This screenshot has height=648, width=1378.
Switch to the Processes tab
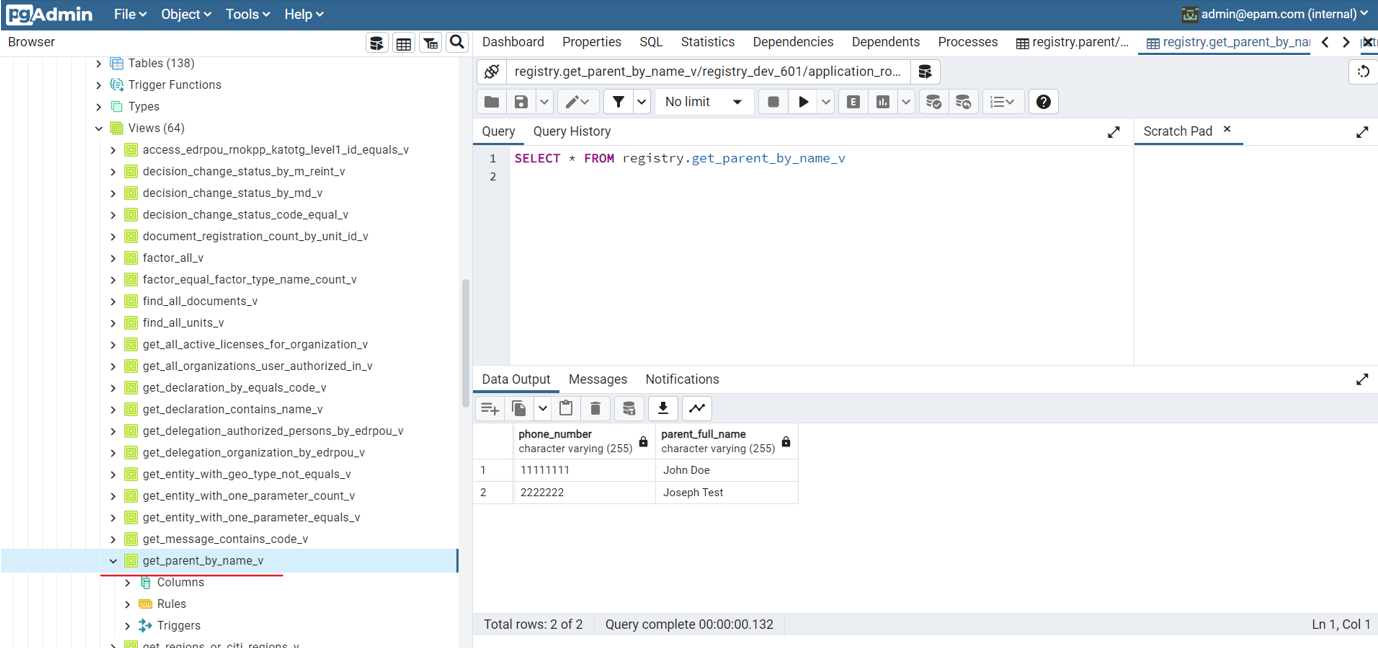tap(968, 42)
